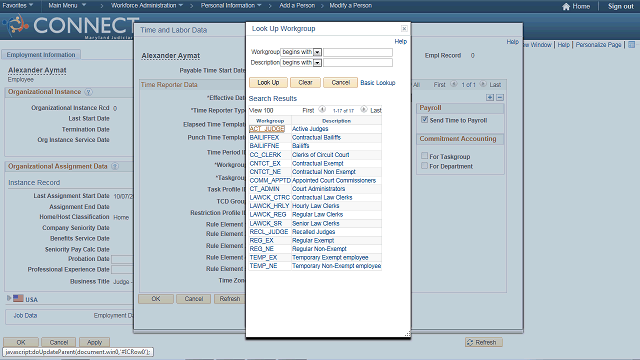
Task: Click 'Active Judges' description link
Action: click(x=310, y=129)
